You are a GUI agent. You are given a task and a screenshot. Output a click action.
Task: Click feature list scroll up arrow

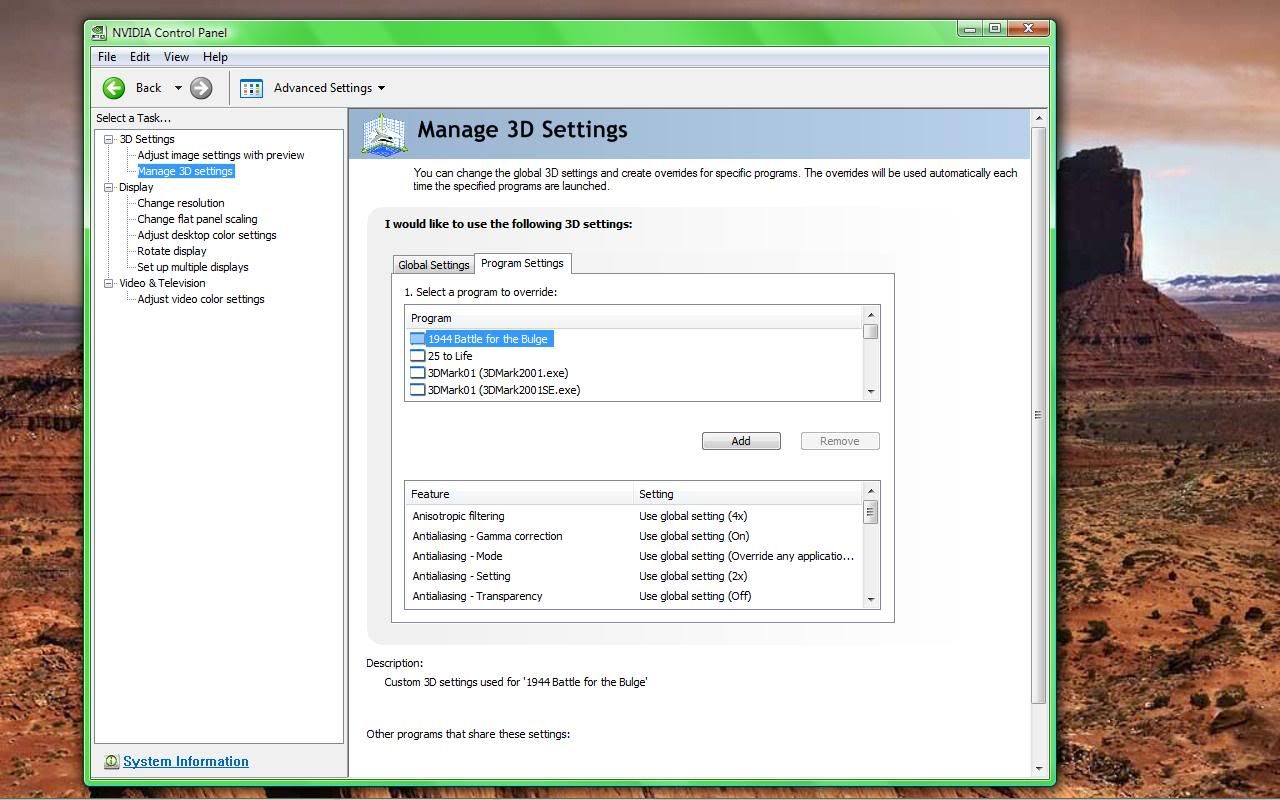pos(871,491)
